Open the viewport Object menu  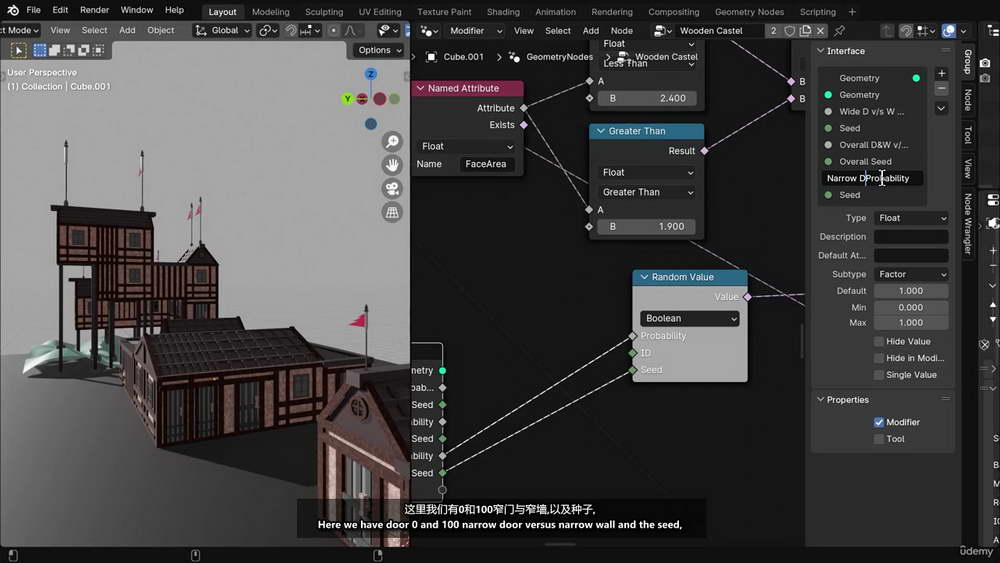[160, 30]
